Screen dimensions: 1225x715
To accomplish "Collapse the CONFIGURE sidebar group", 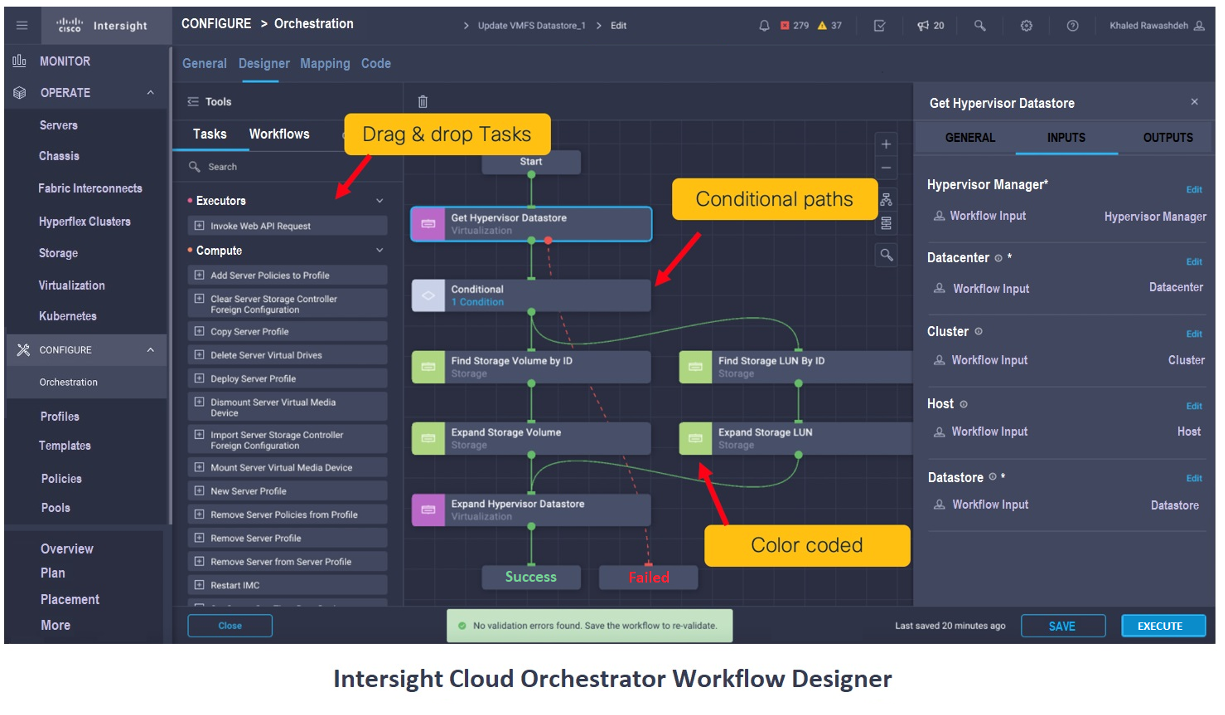I will tap(150, 350).
